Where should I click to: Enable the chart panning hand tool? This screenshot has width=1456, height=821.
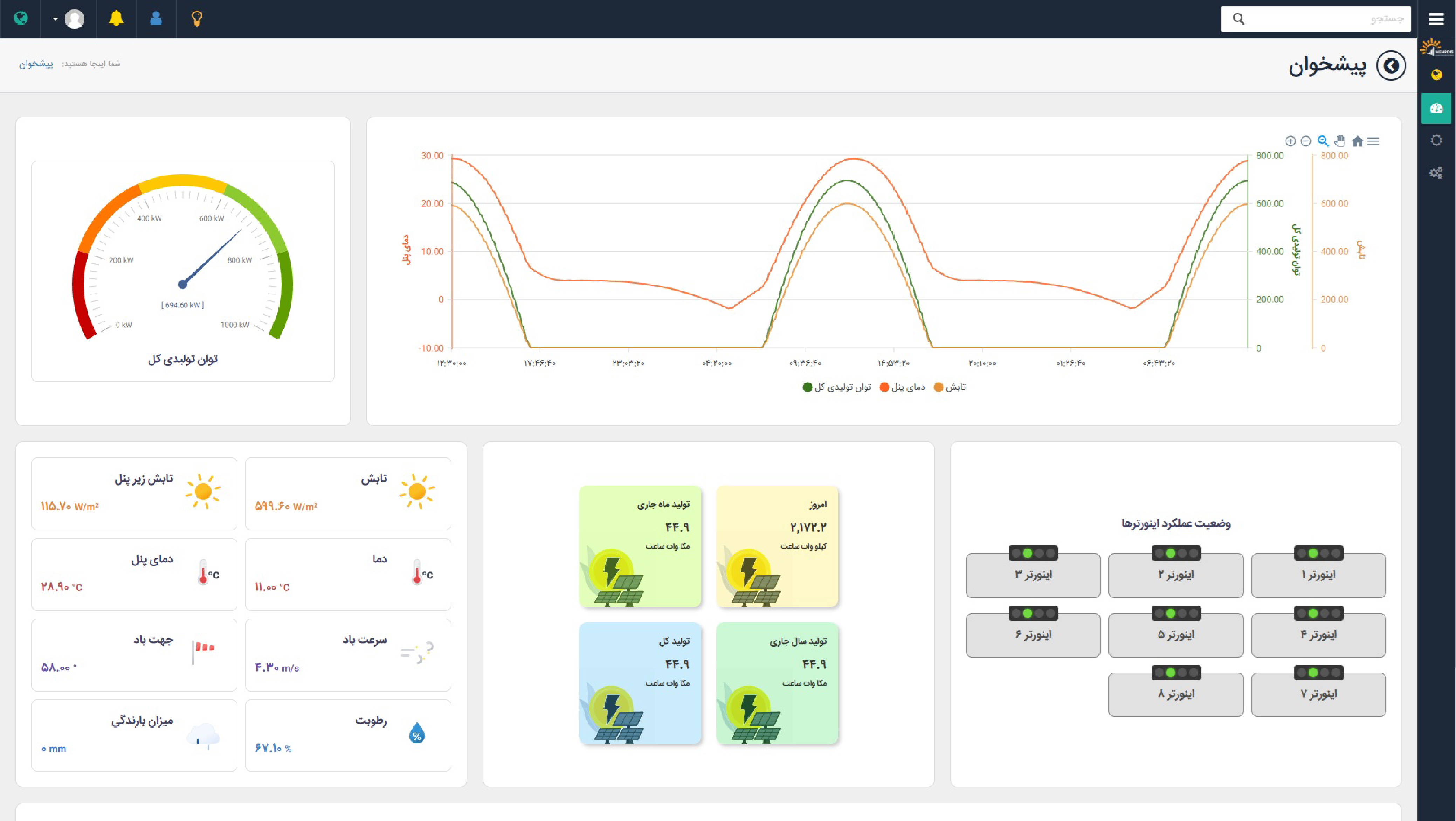(1340, 141)
